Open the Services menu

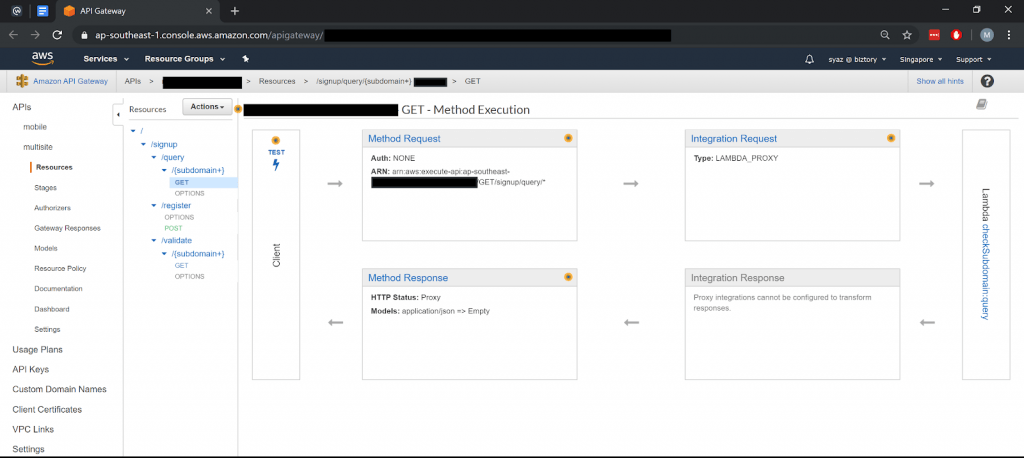pos(104,59)
